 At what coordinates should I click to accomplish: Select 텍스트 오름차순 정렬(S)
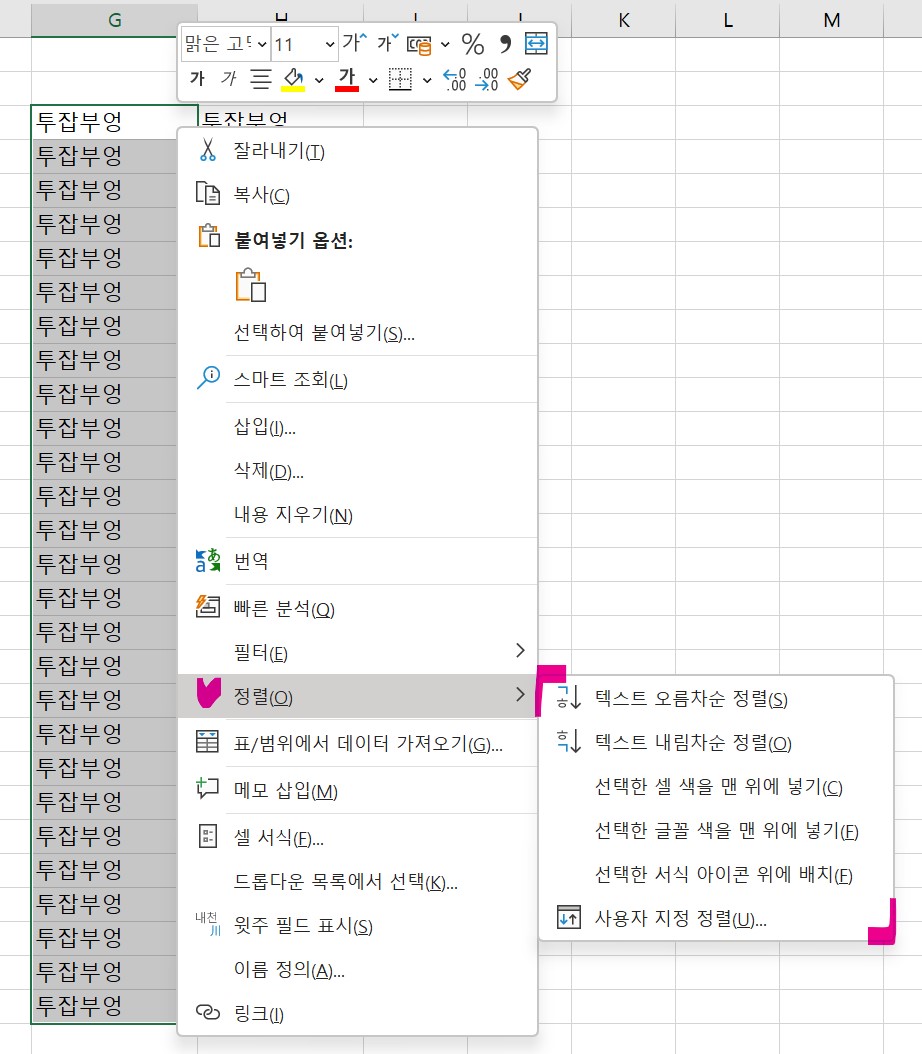716,698
